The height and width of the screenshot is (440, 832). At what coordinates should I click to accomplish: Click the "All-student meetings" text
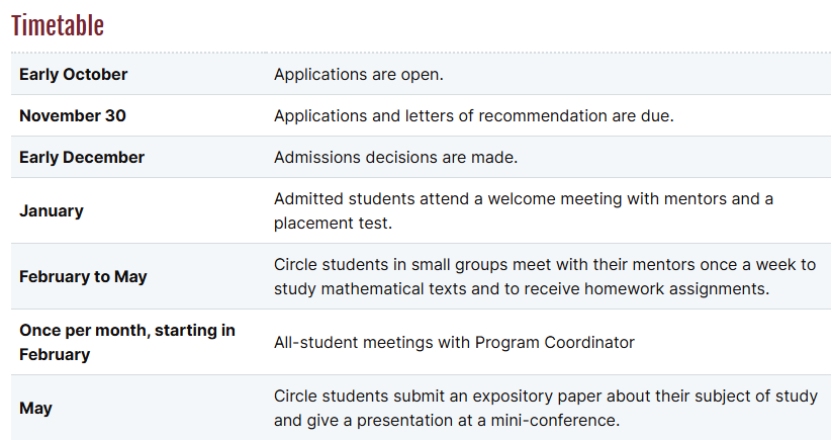pyautogui.click(x=454, y=342)
